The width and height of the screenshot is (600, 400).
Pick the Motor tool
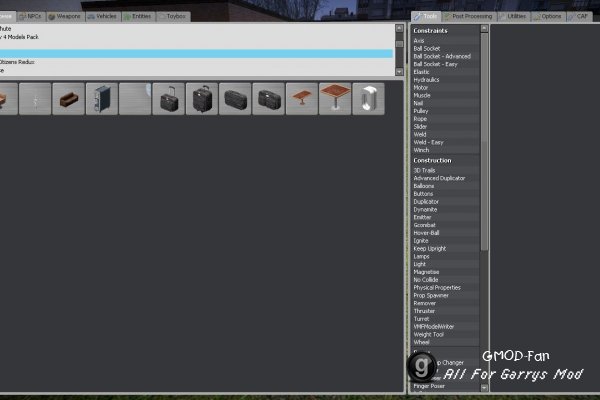445,88
